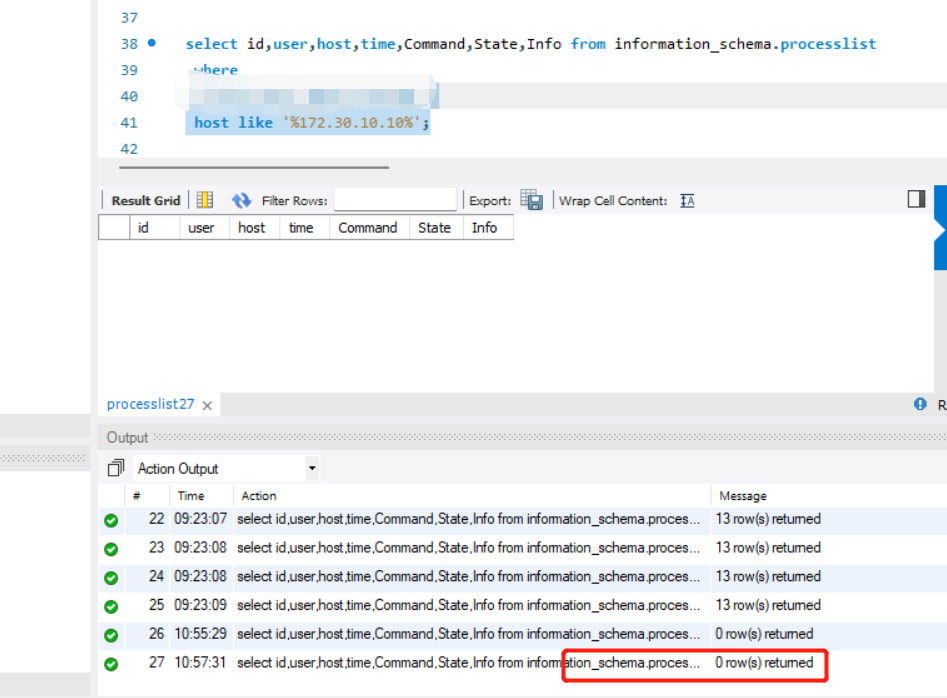Click inside the Filter Rows input field

click(394, 200)
